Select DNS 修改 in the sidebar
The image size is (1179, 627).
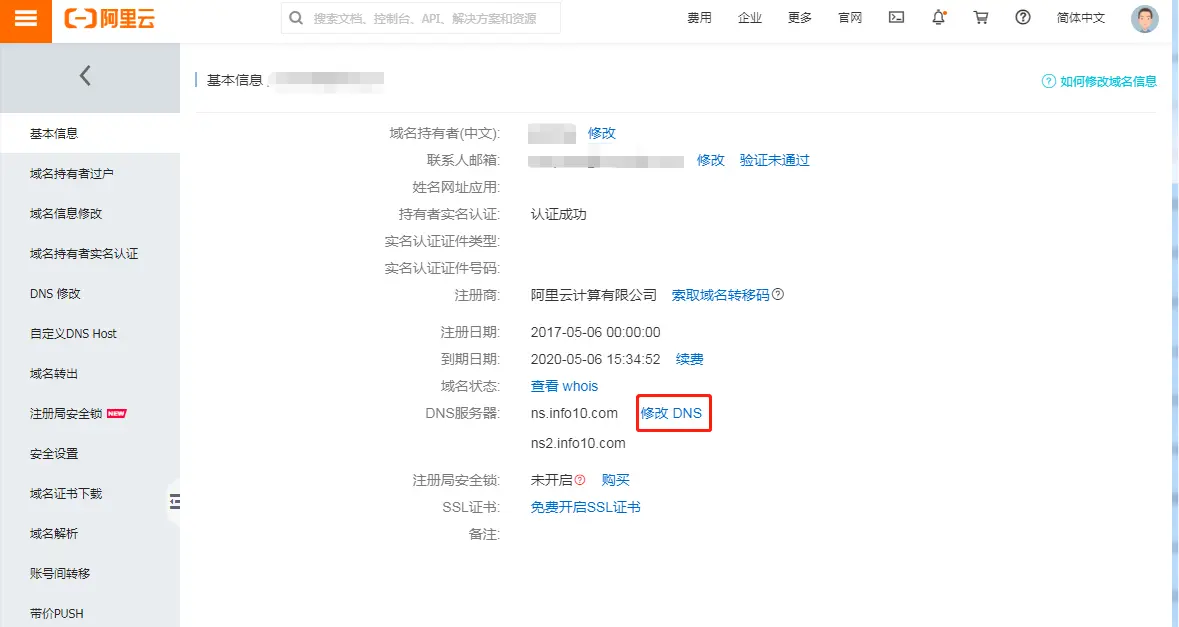[55, 294]
